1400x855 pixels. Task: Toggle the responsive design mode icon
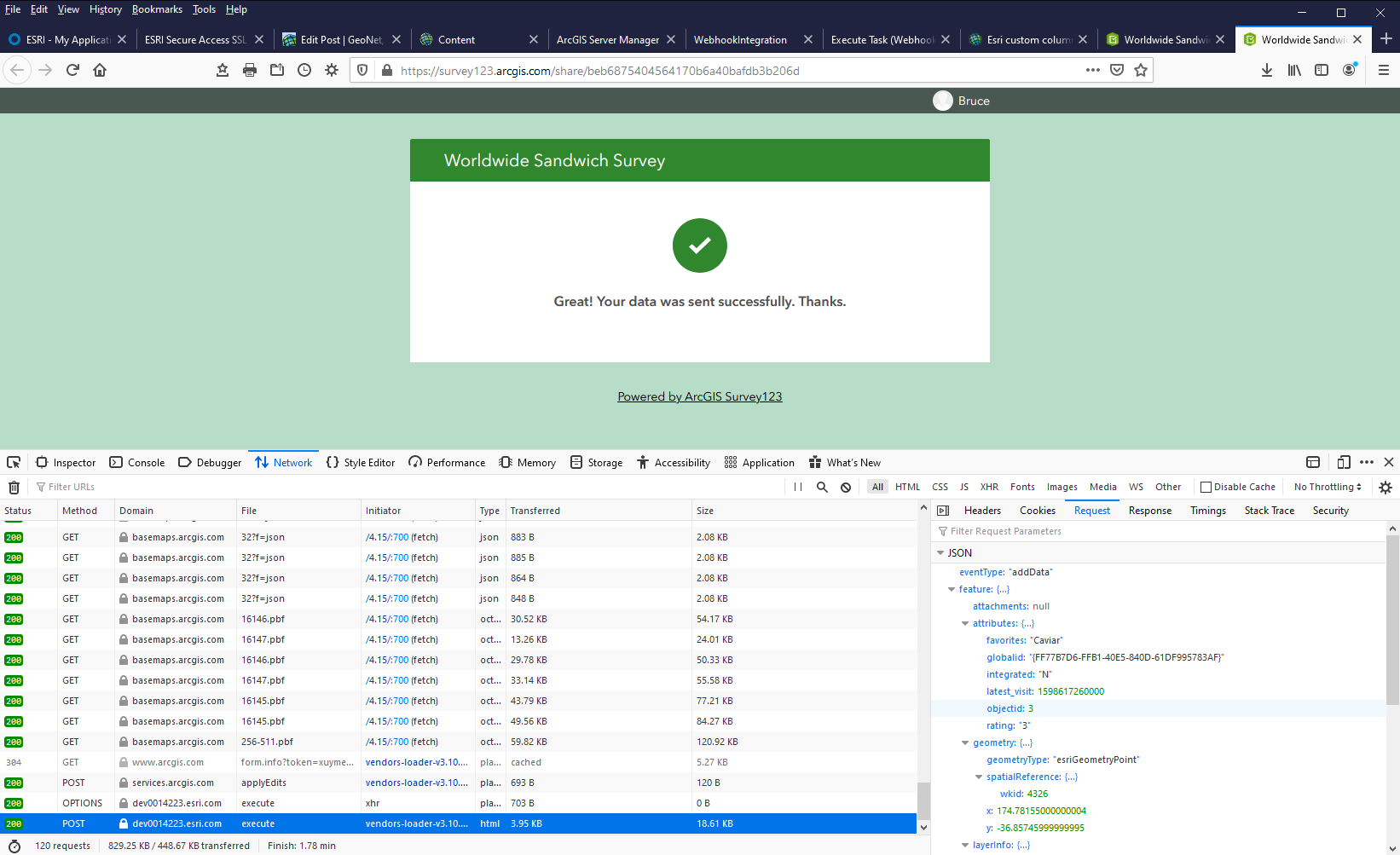pos(1344,462)
